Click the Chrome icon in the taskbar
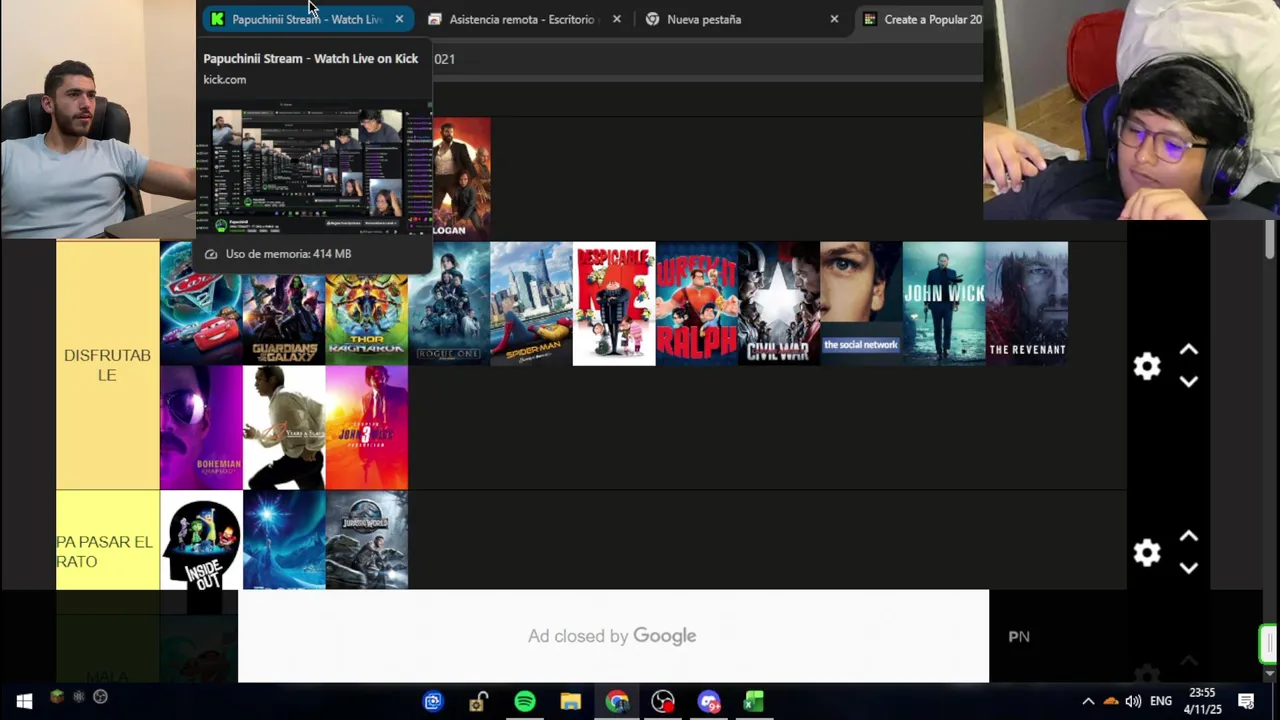The image size is (1280, 720). click(617, 702)
